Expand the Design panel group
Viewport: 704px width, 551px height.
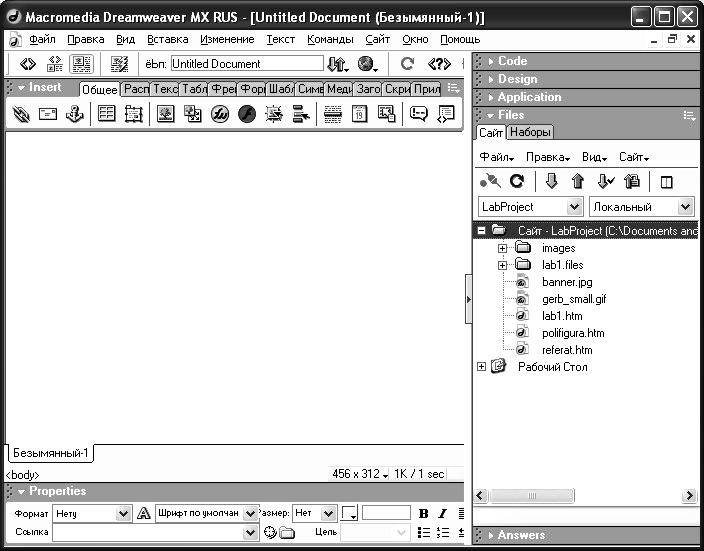pyautogui.click(x=491, y=79)
